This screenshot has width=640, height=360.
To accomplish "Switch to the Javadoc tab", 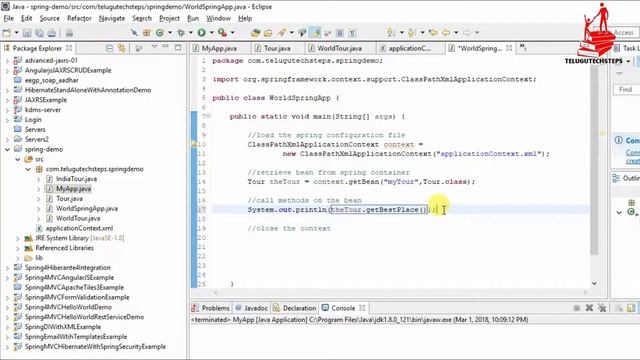I will [251, 308].
